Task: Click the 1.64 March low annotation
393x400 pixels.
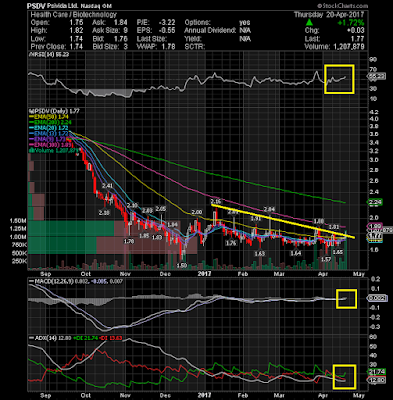Action: coord(296,253)
